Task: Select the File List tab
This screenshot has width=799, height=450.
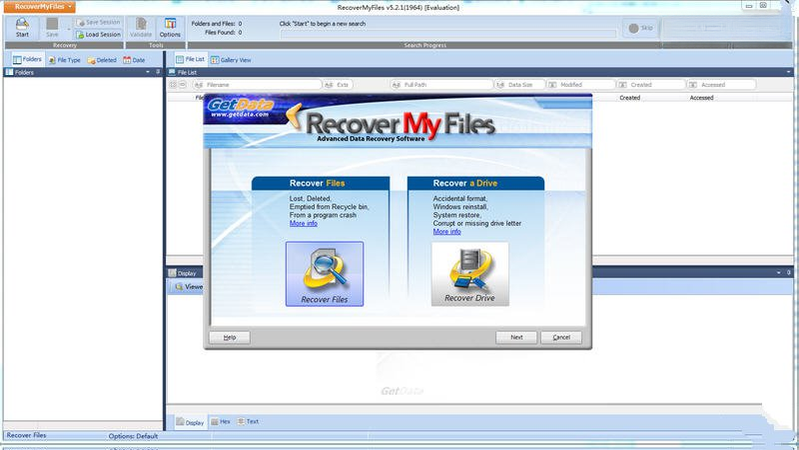Action: (190, 60)
